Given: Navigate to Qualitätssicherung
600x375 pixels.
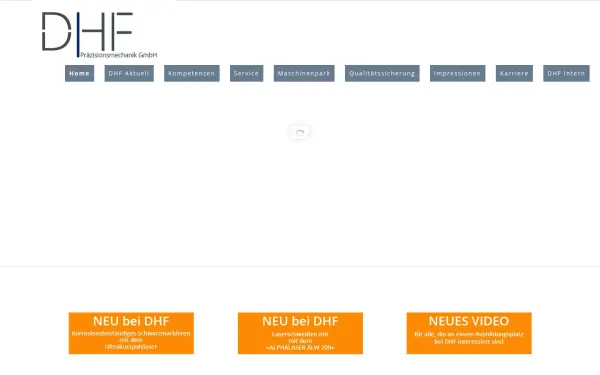Looking at the screenshot, I should click(382, 73).
